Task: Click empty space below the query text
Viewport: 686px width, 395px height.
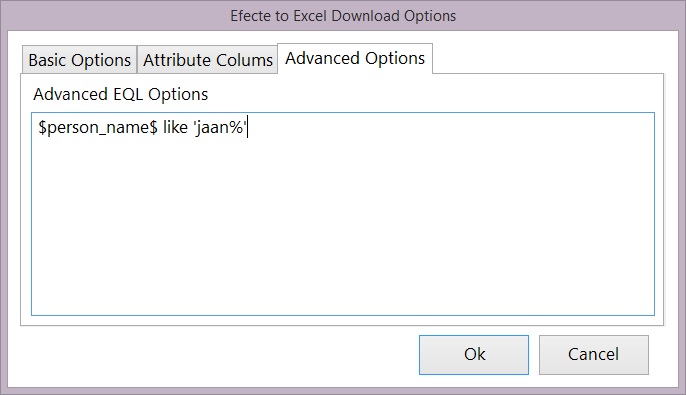Action: point(343,227)
